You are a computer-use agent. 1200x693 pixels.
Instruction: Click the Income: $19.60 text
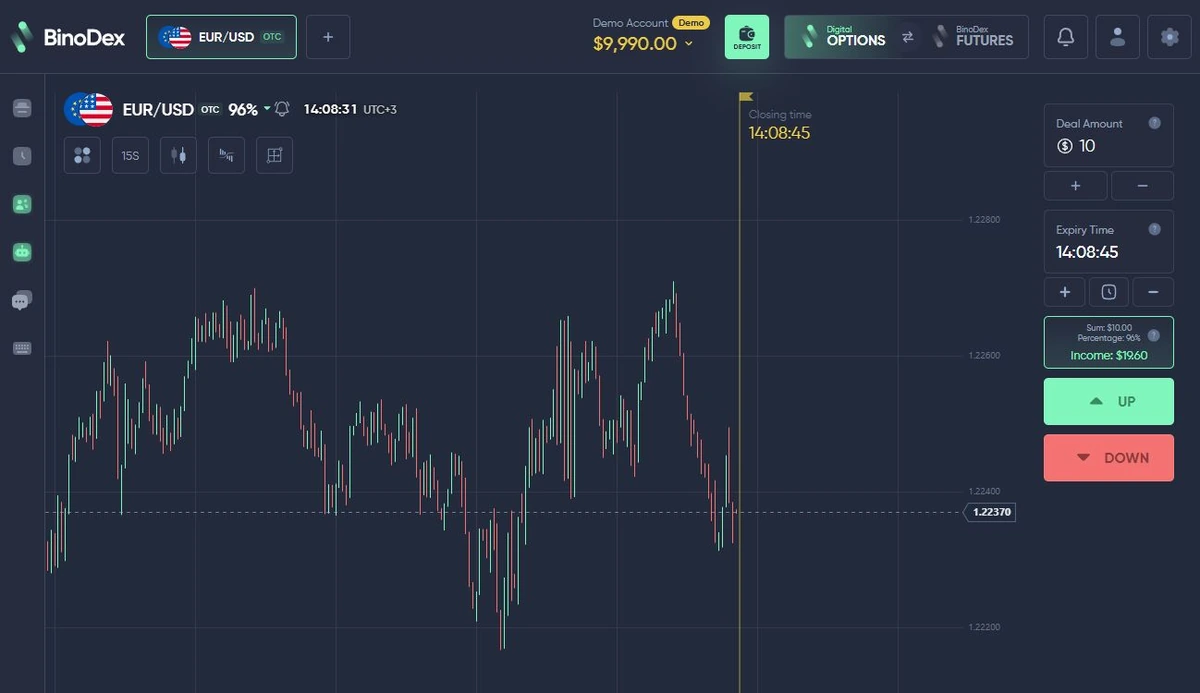[x=1108, y=355]
